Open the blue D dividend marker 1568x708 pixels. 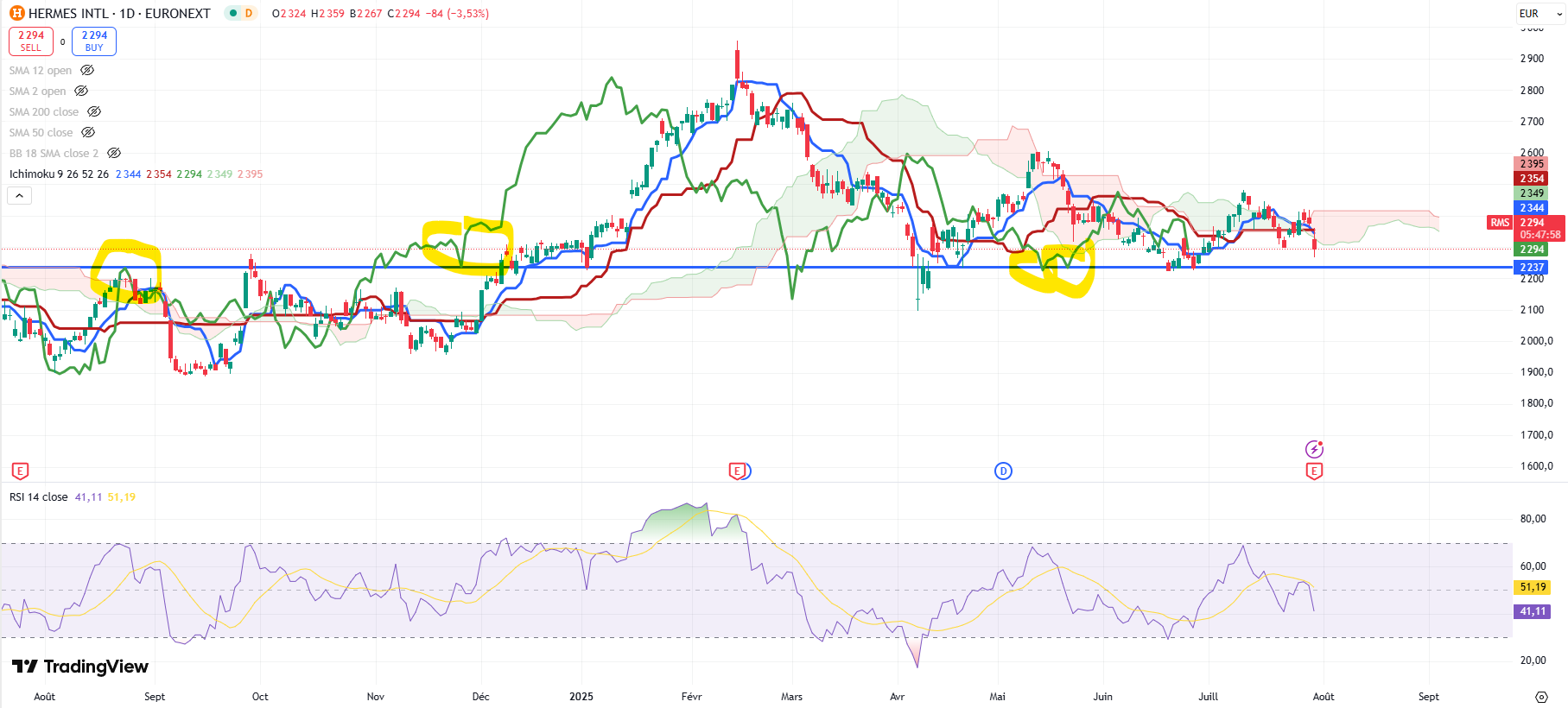1003,471
